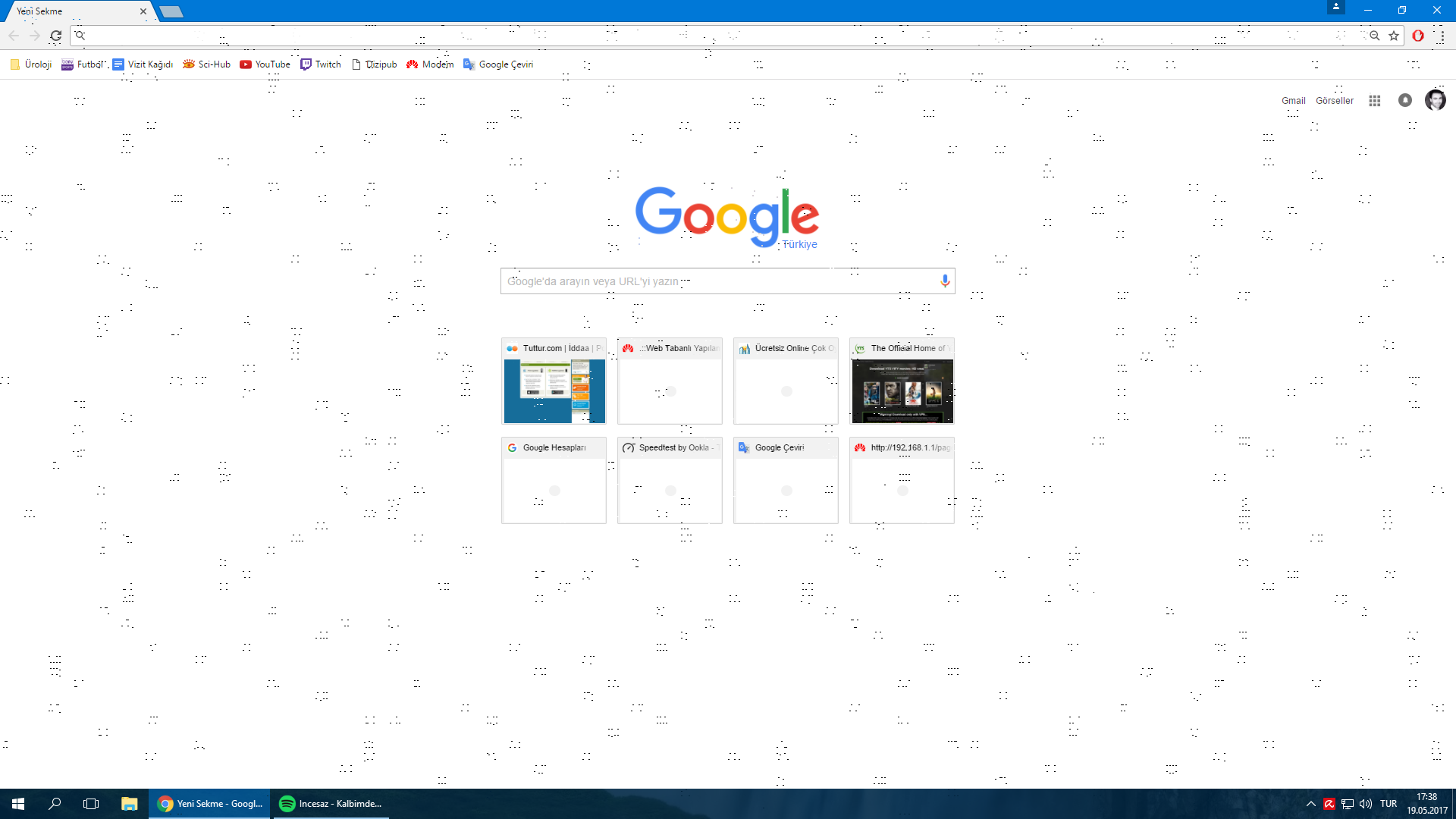
Task: Open the Google apps grid
Action: (1375, 101)
